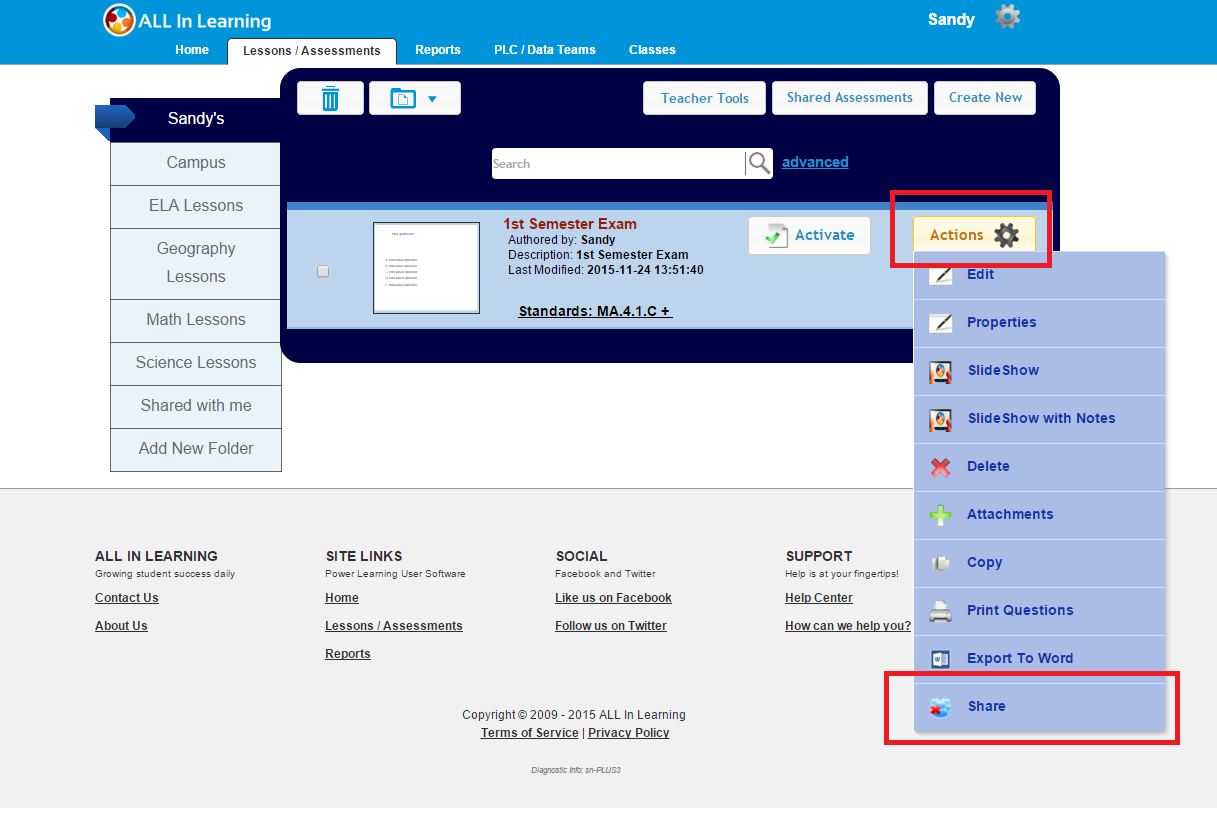Open the advanced search link
The image size is (1217, 828).
[x=815, y=162]
